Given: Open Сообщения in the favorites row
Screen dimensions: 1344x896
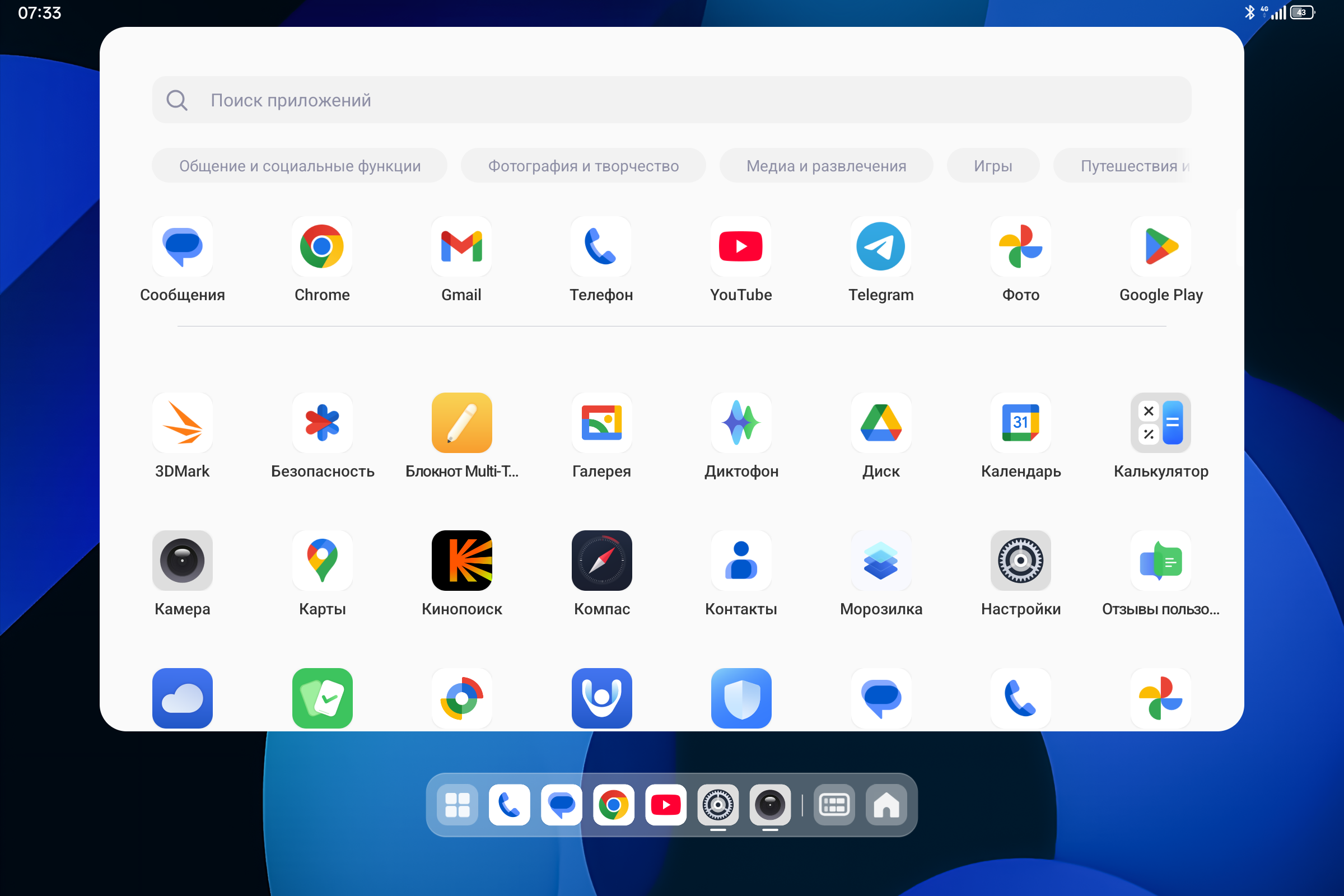Looking at the screenshot, I should tap(183, 246).
